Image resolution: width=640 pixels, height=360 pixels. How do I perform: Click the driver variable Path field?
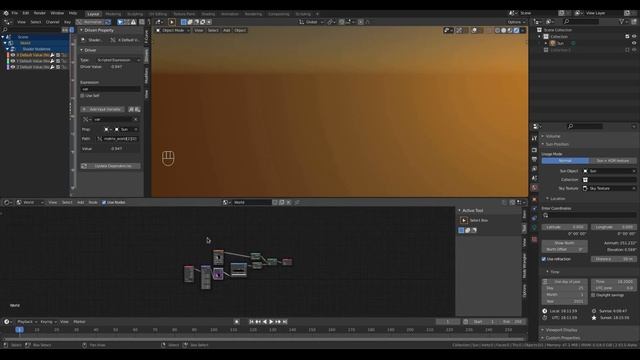pos(118,139)
